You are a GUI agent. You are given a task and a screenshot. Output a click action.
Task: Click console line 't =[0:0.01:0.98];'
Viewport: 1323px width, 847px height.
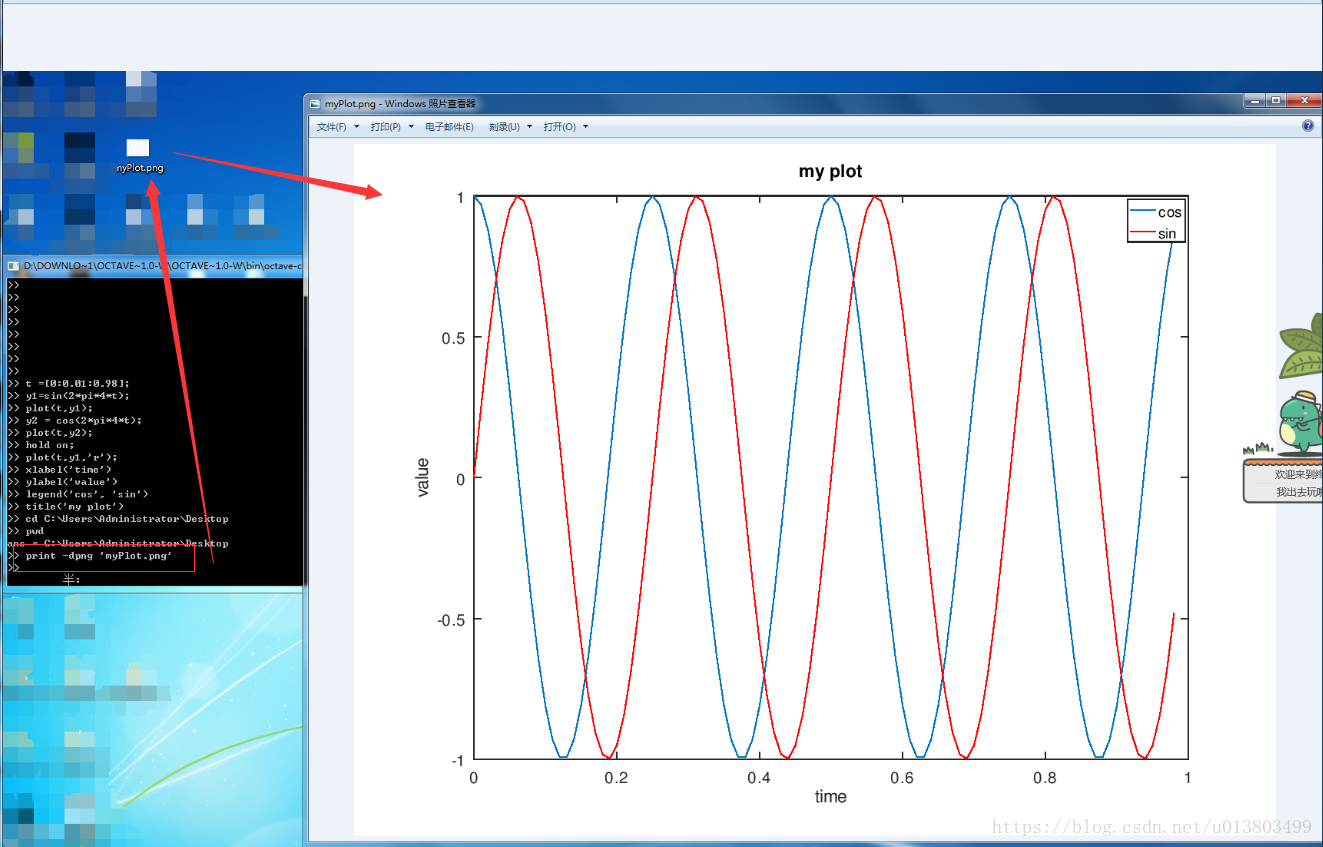77,383
